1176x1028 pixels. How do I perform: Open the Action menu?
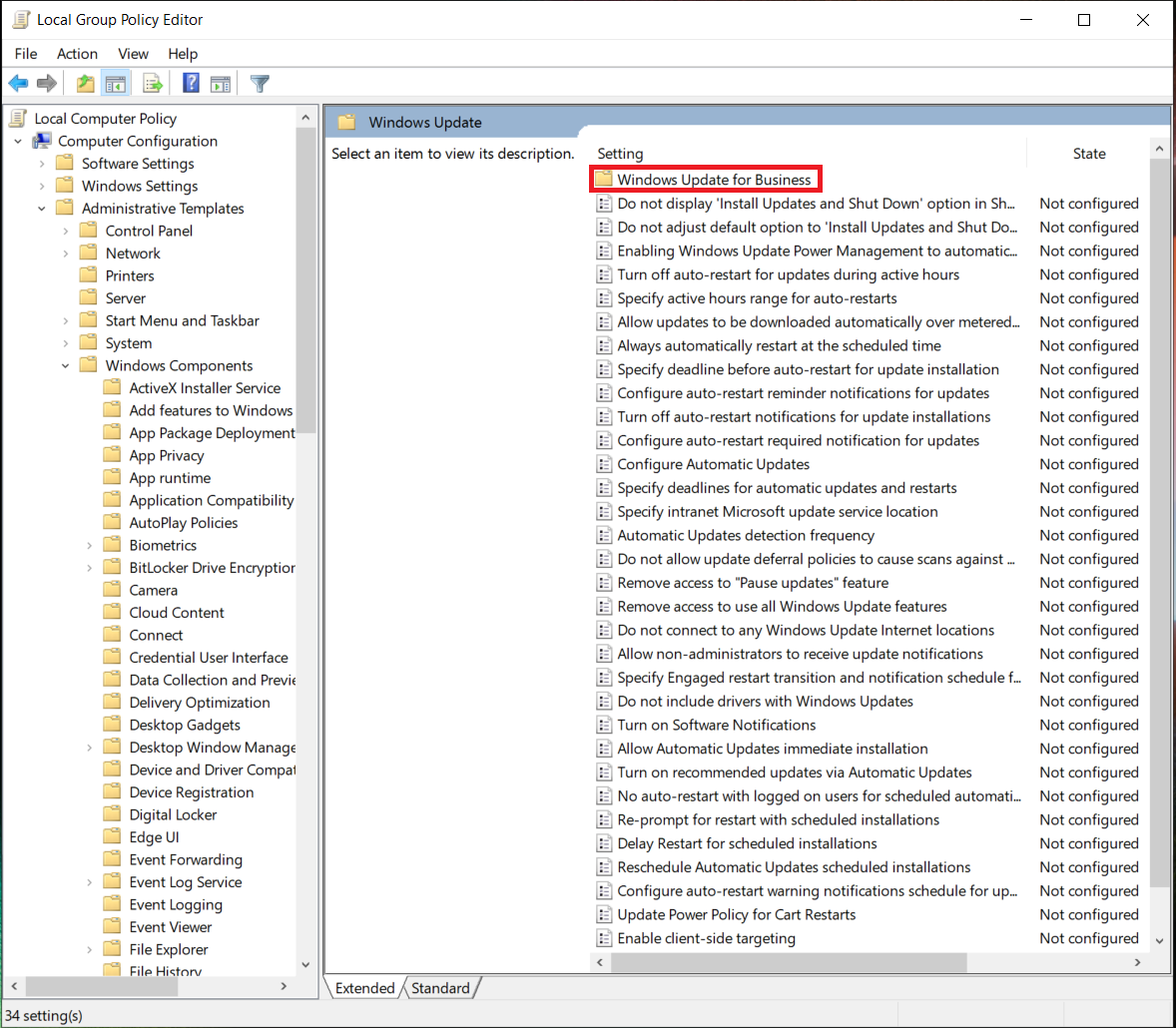coord(77,53)
